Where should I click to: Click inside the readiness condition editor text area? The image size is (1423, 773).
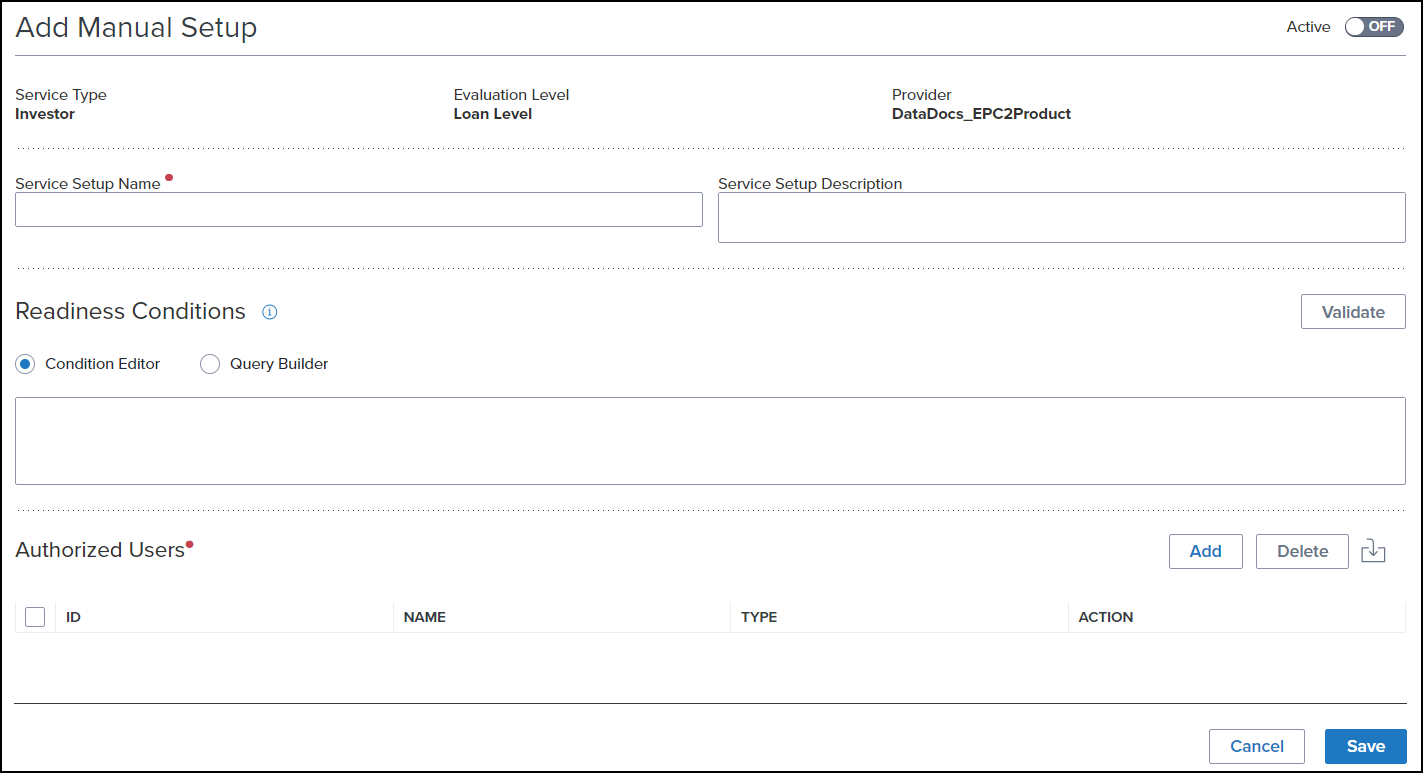click(710, 441)
